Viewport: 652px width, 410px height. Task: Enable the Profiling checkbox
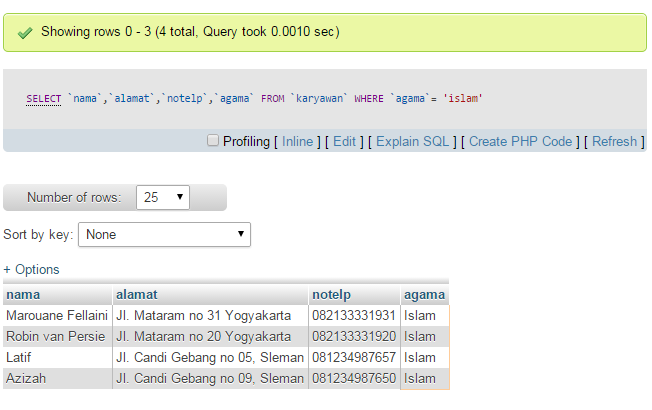point(213,140)
